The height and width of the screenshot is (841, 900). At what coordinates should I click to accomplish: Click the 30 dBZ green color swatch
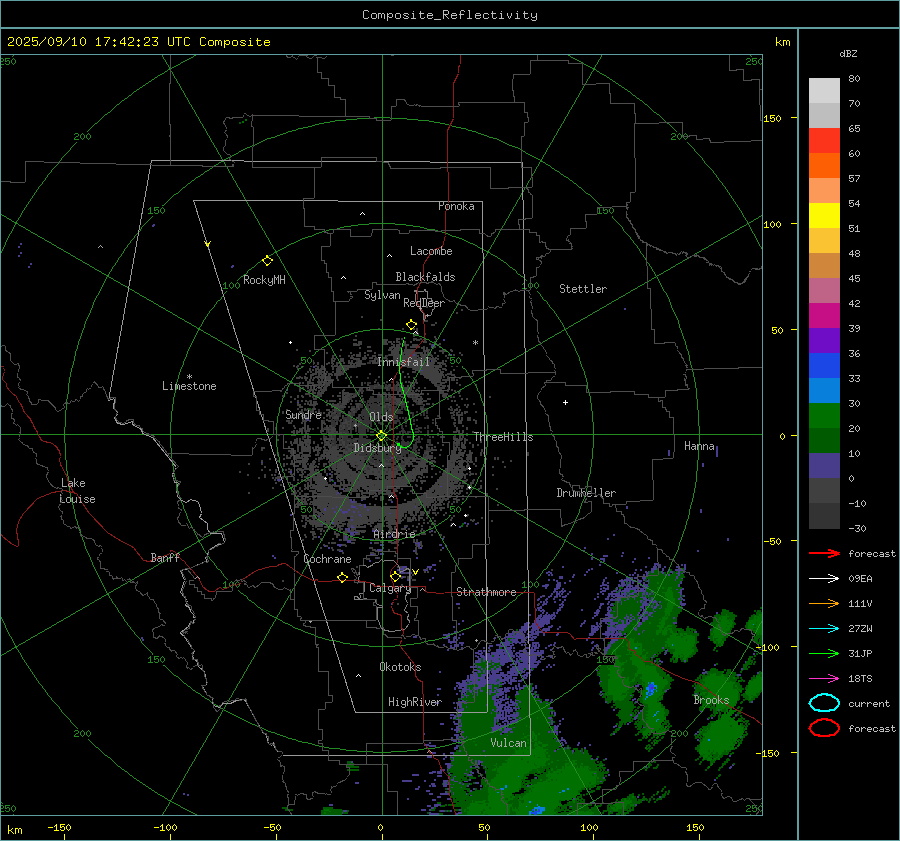point(824,416)
